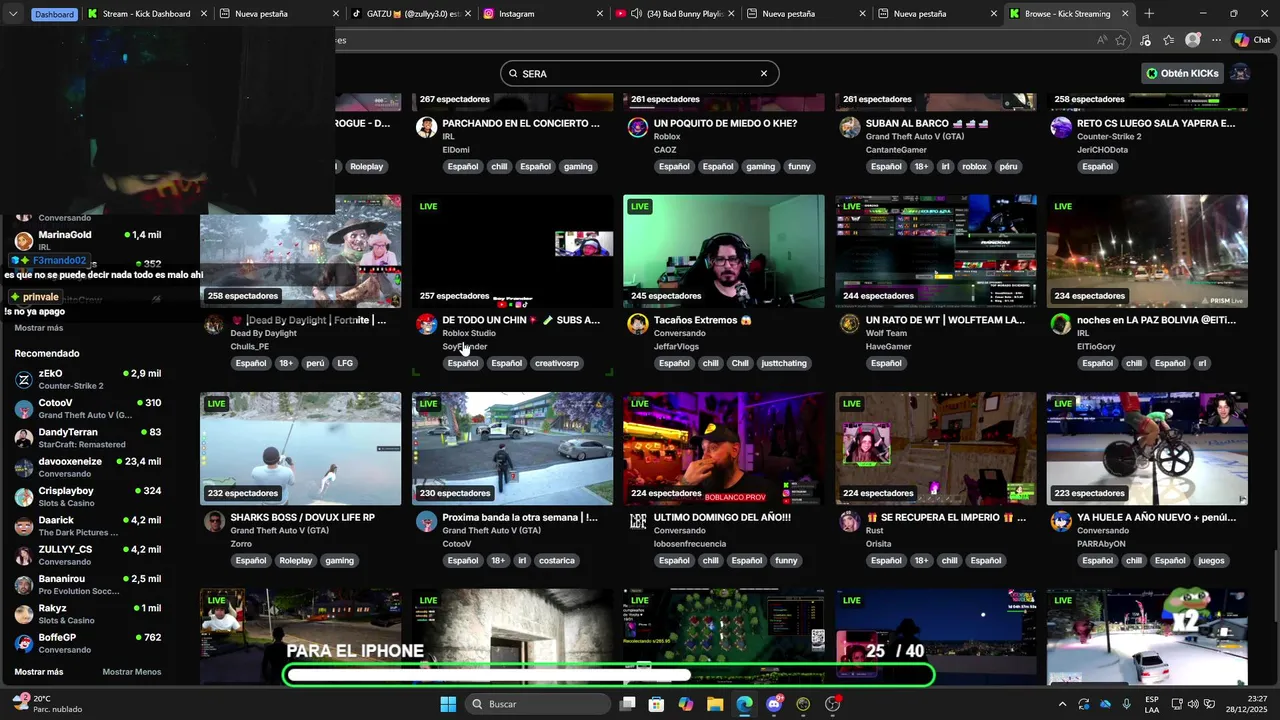Switch to the GATZU TikTok tab
Viewport: 1280px width, 720px height.
pos(411,14)
